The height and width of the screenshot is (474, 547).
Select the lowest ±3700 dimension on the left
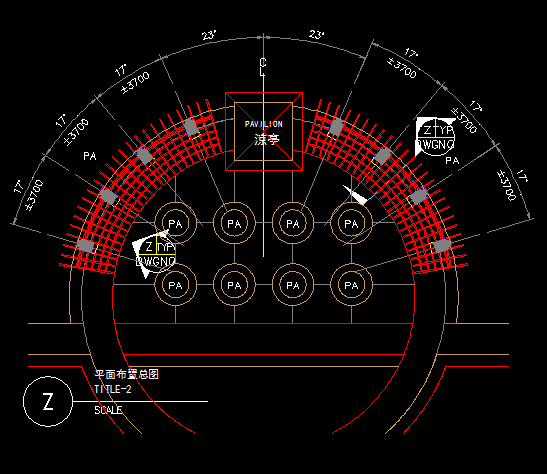point(35,195)
